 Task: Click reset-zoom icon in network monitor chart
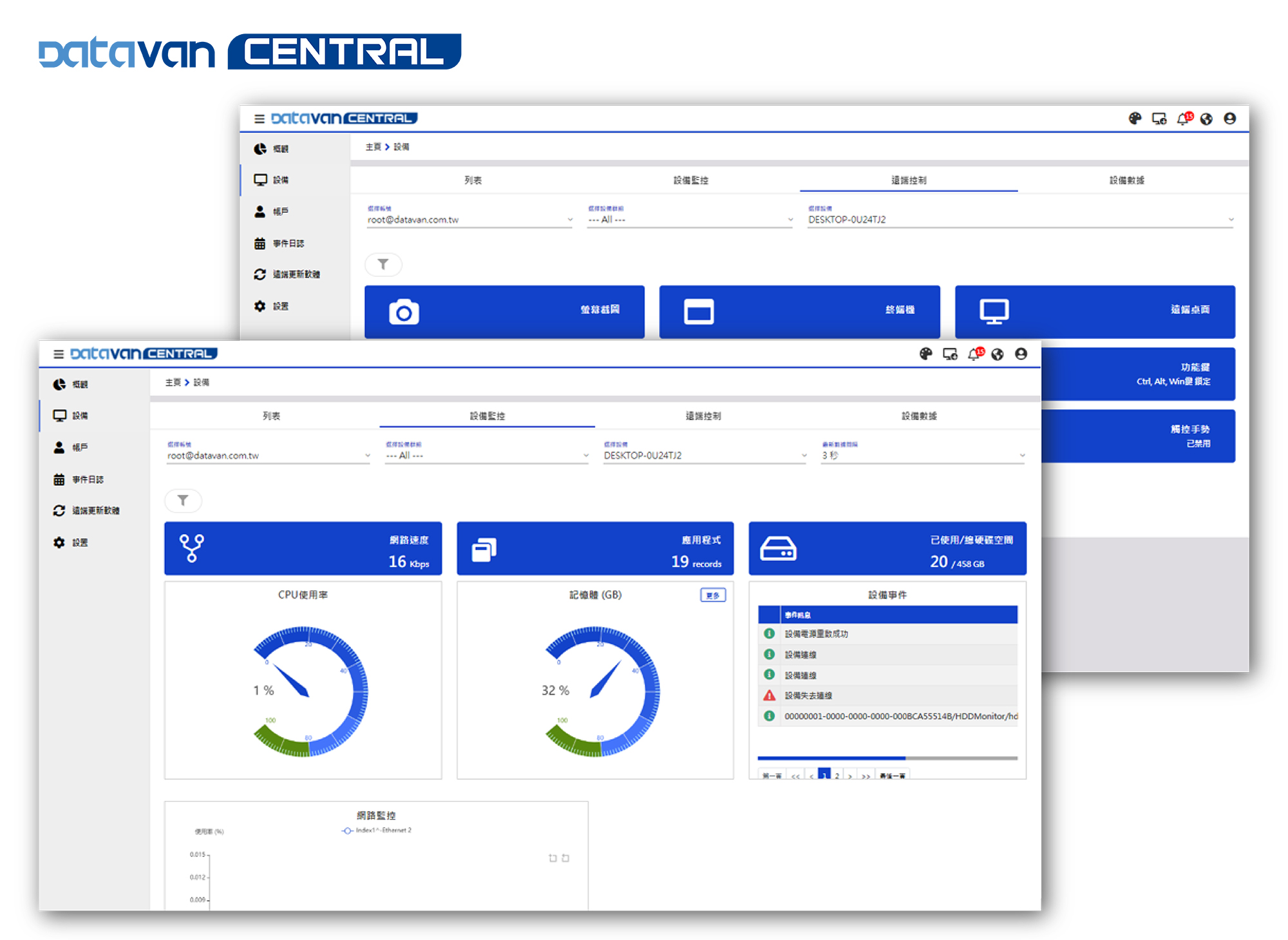tap(565, 858)
